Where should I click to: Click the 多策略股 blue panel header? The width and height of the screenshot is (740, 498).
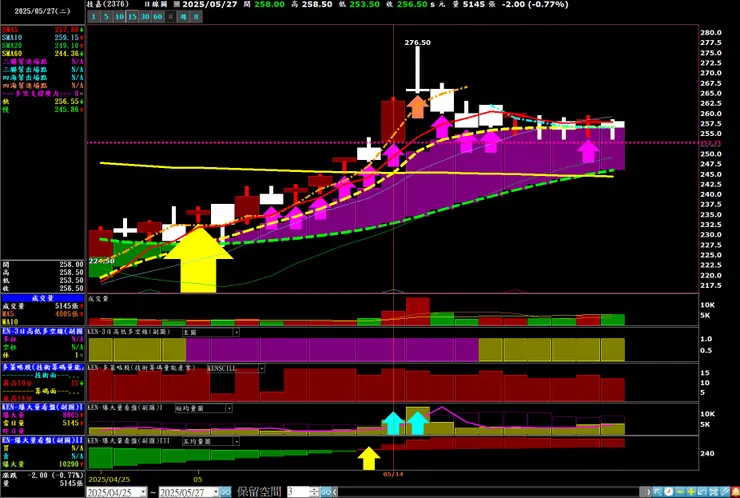point(43,367)
